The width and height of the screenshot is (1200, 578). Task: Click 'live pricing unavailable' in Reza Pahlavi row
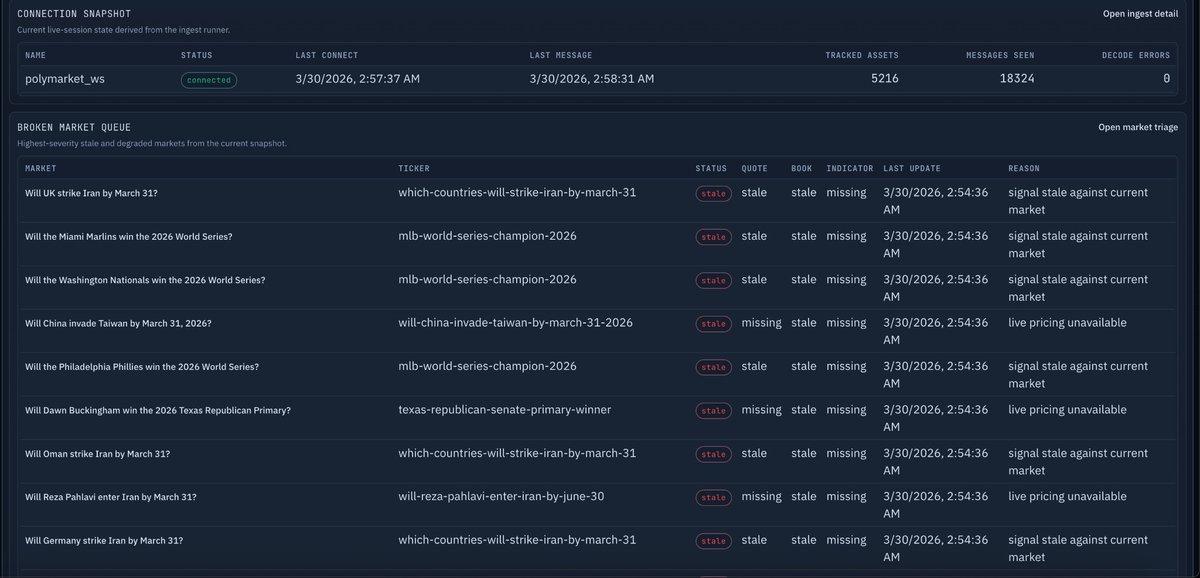1067,497
